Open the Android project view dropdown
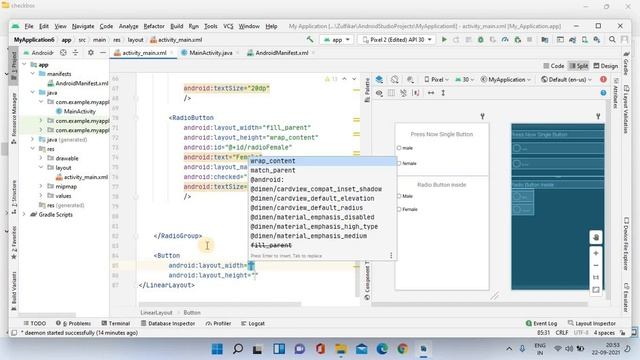Image resolution: width=640 pixels, height=360 pixels. tap(39, 53)
